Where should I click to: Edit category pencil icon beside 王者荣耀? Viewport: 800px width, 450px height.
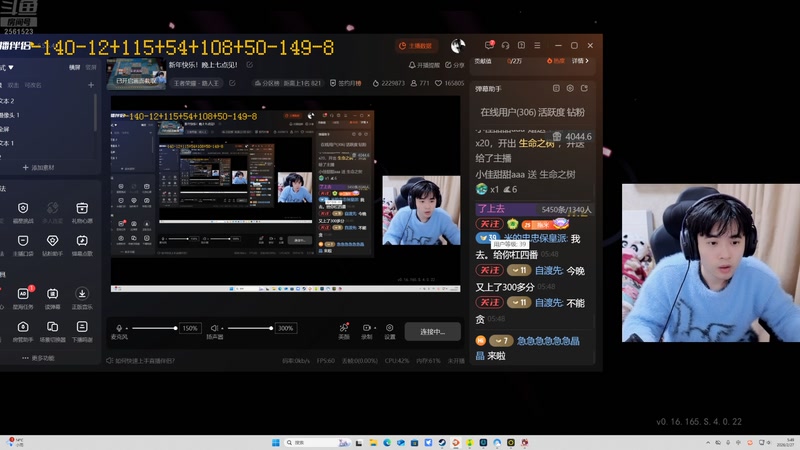pos(232,83)
